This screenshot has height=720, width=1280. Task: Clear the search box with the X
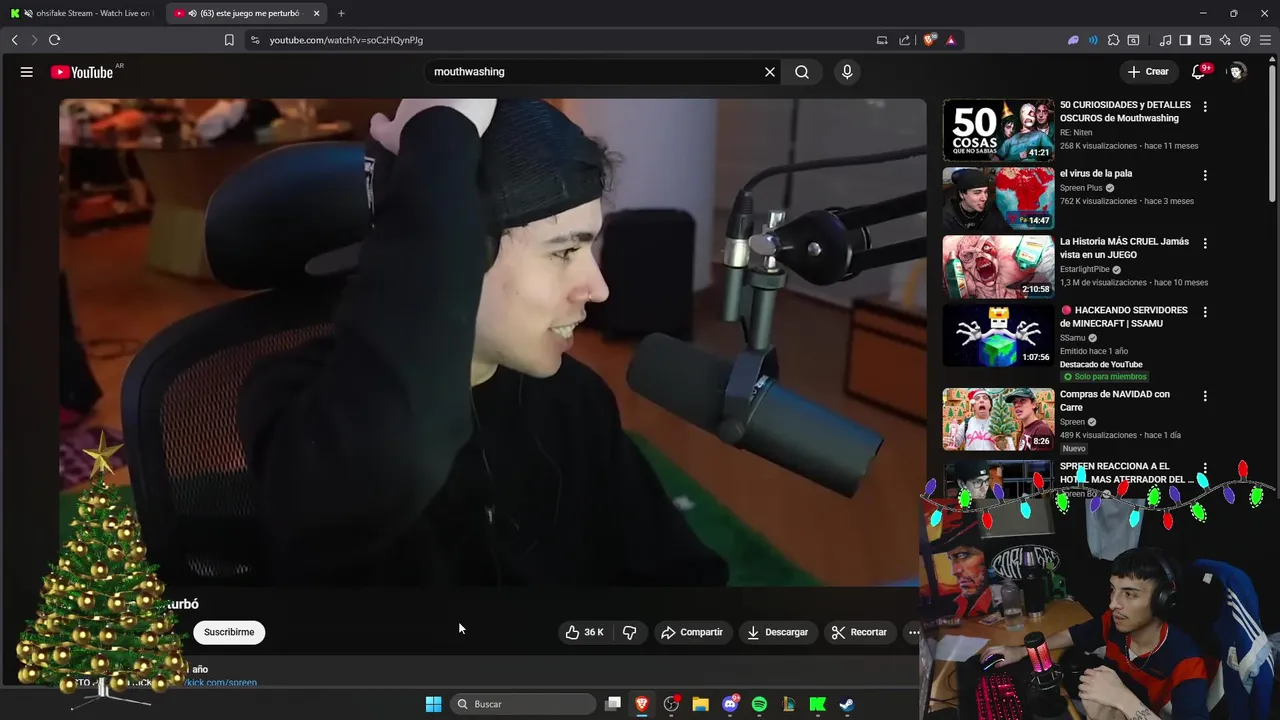770,72
